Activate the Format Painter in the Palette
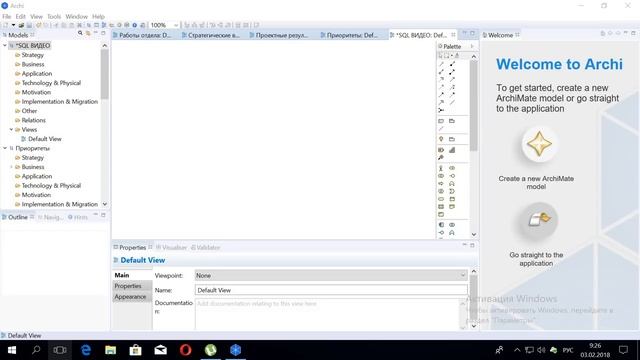The width and height of the screenshot is (640, 360). pos(457,56)
